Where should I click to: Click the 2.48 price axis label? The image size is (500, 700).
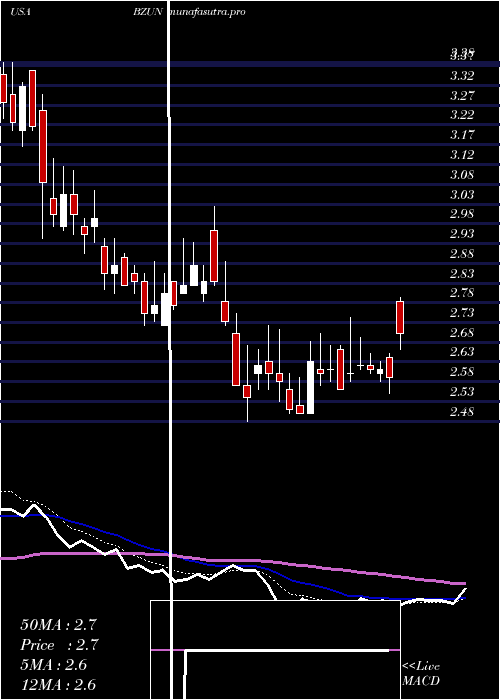tap(462, 411)
